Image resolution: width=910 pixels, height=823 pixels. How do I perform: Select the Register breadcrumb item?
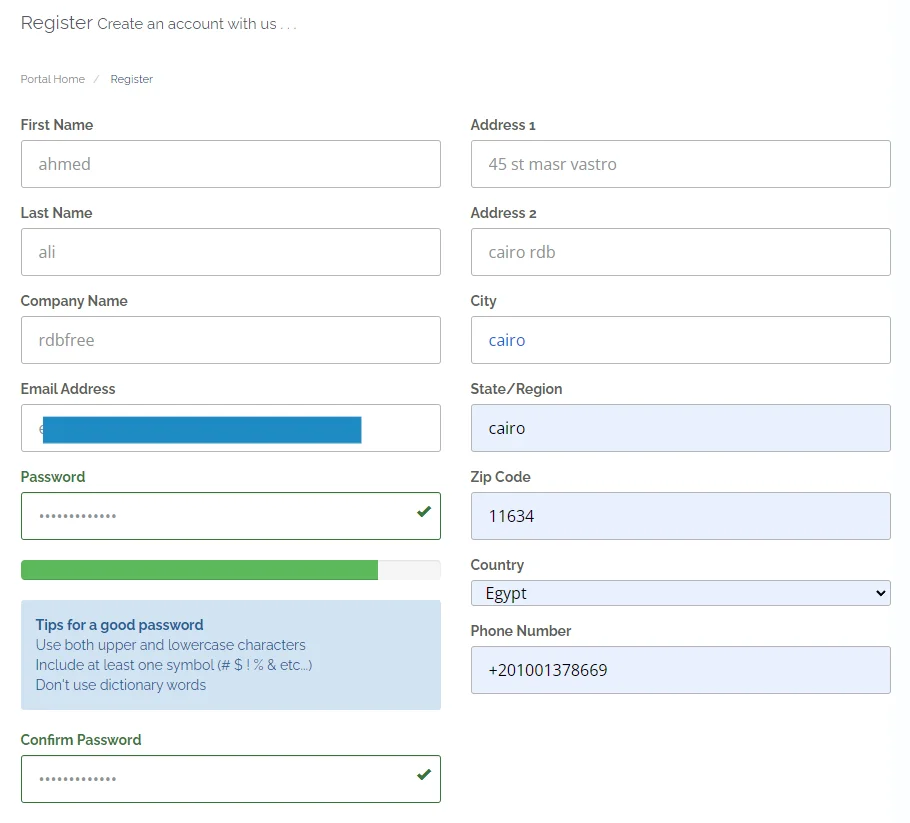[x=132, y=79]
